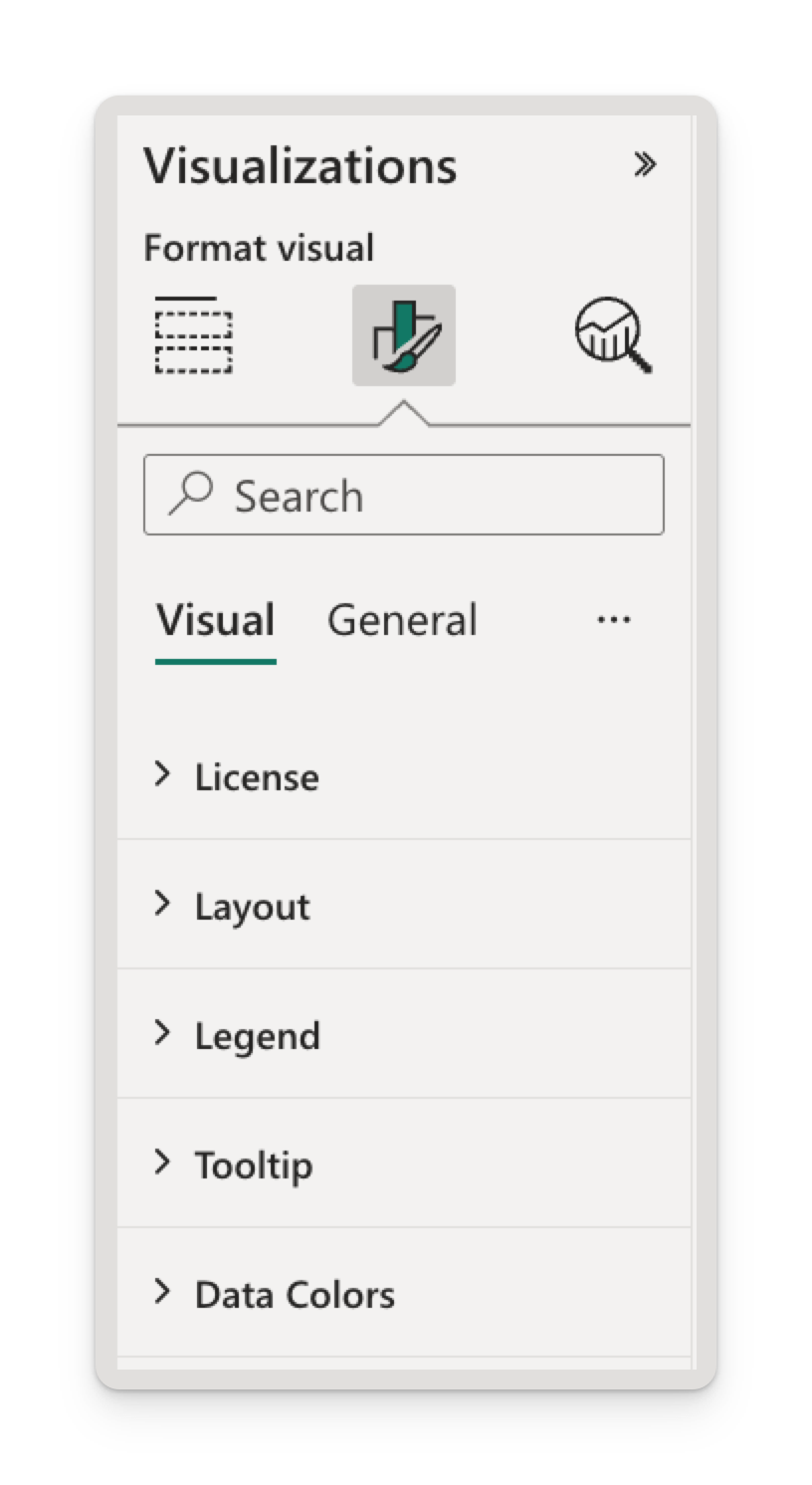Click the License card label
812x1485 pixels.
click(257, 777)
